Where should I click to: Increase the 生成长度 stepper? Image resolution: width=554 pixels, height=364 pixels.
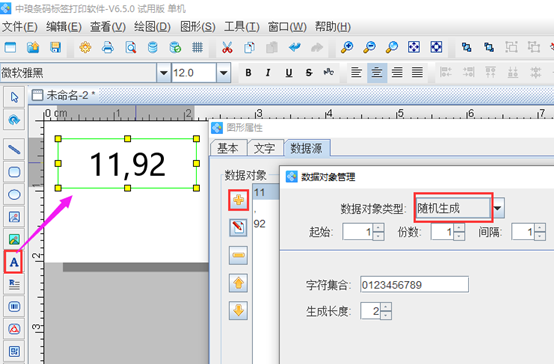click(x=386, y=307)
